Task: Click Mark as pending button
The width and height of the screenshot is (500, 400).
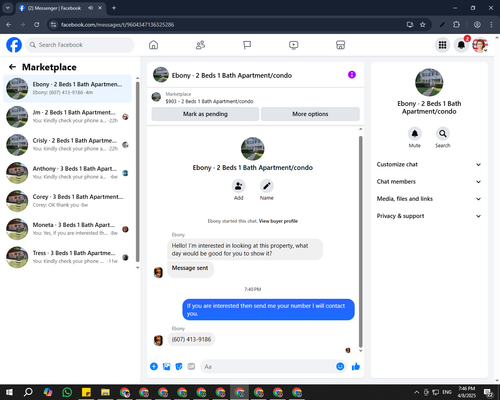Action: [x=205, y=114]
